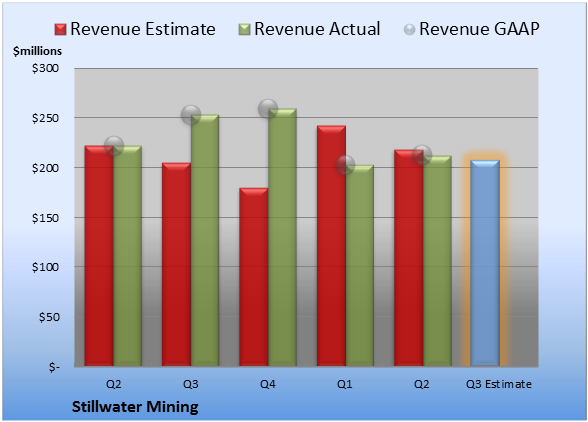Click the 'Q1' quarter axis label
588x422 pixels.
tap(345, 384)
